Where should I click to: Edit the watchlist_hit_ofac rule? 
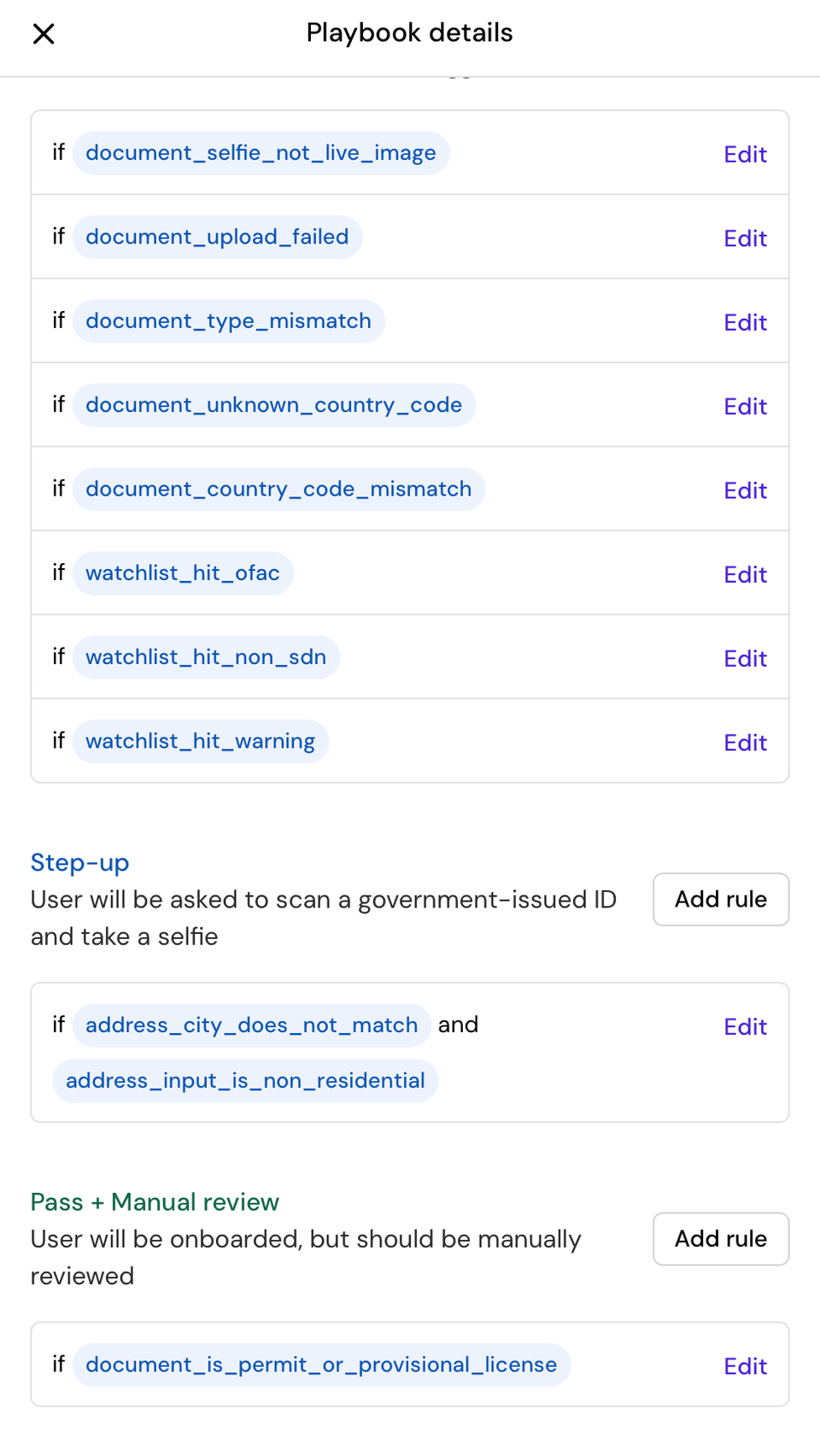pyautogui.click(x=744, y=574)
